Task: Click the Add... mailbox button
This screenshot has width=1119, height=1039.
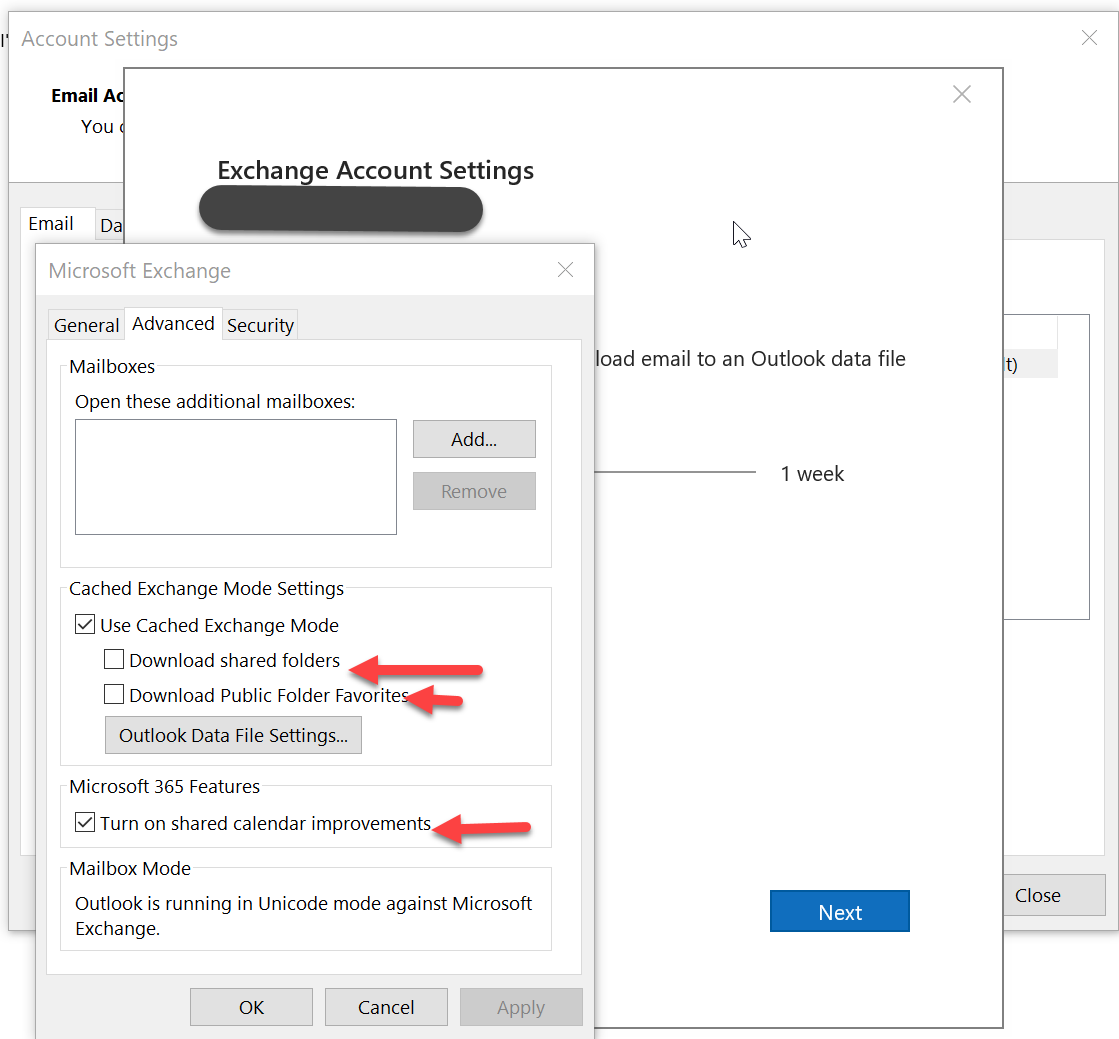Action: 474,439
